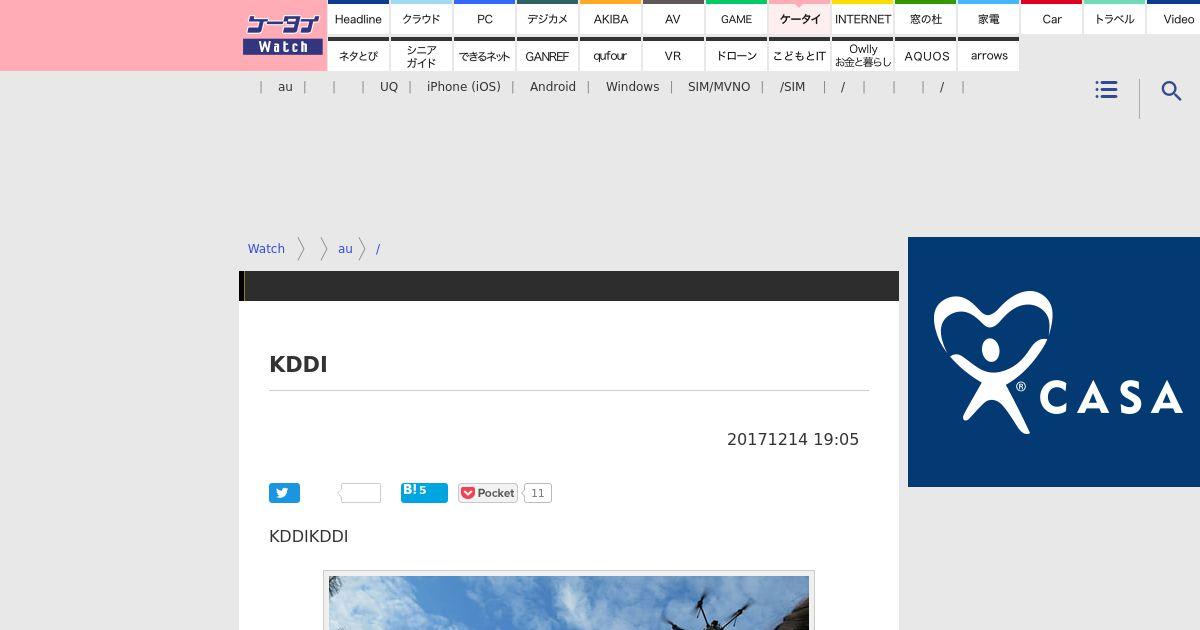
Task: Follow the Watch breadcrumb link
Action: click(266, 249)
